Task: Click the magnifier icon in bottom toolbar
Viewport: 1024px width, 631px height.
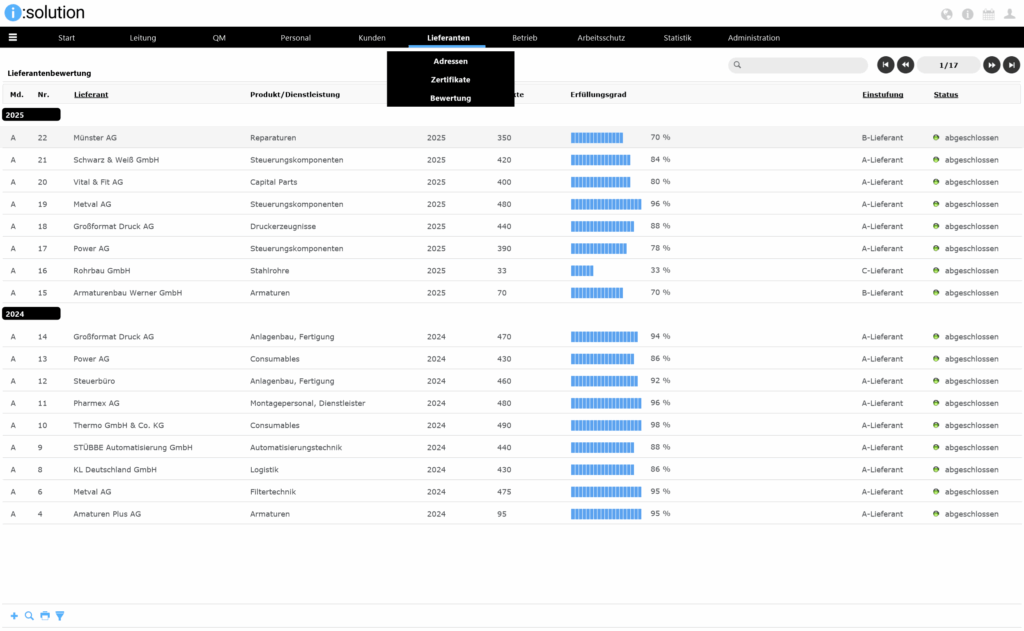Action: pyautogui.click(x=29, y=616)
